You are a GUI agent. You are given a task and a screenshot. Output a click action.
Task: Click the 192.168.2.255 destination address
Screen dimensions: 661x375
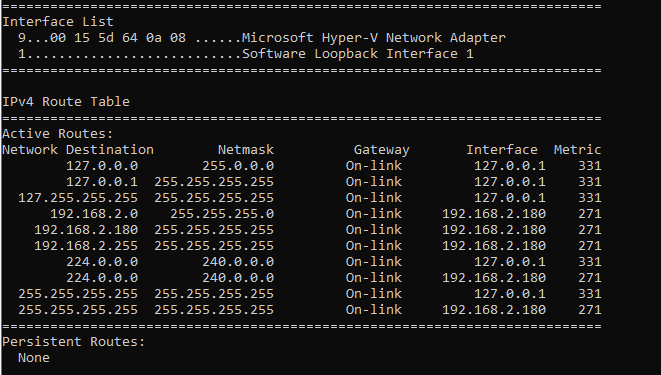tap(86, 246)
